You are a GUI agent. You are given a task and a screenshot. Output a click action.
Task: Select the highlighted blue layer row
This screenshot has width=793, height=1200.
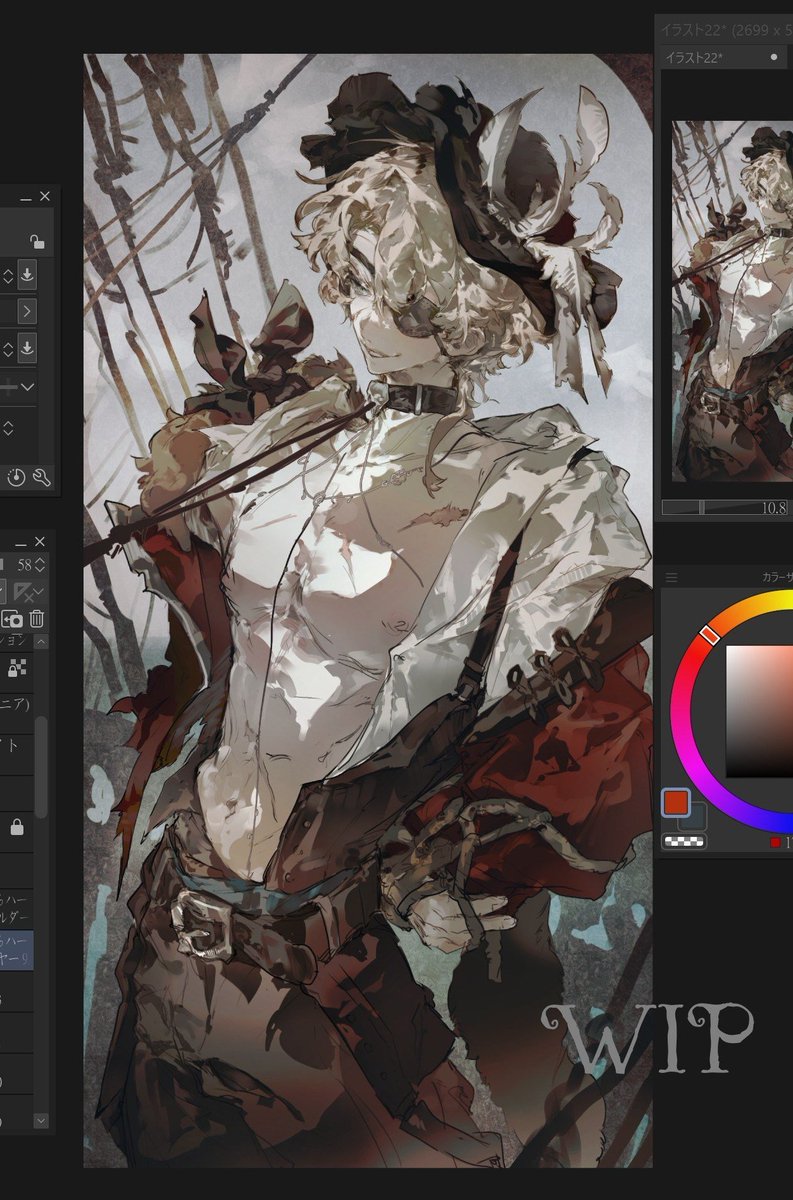point(17,951)
